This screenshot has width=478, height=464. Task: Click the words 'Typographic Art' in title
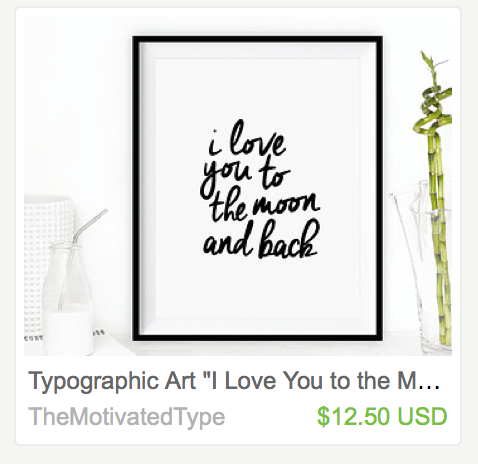pos(112,381)
